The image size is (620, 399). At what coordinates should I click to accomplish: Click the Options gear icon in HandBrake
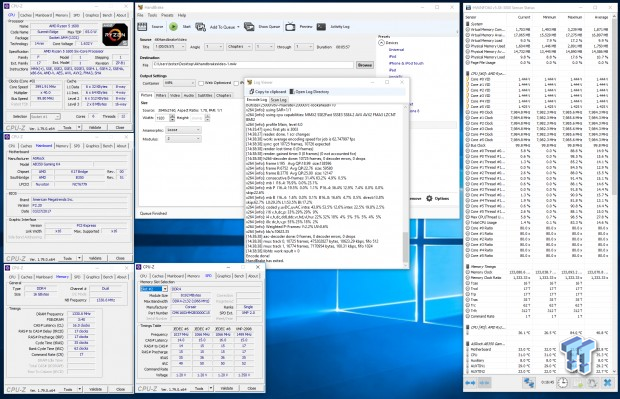click(429, 198)
